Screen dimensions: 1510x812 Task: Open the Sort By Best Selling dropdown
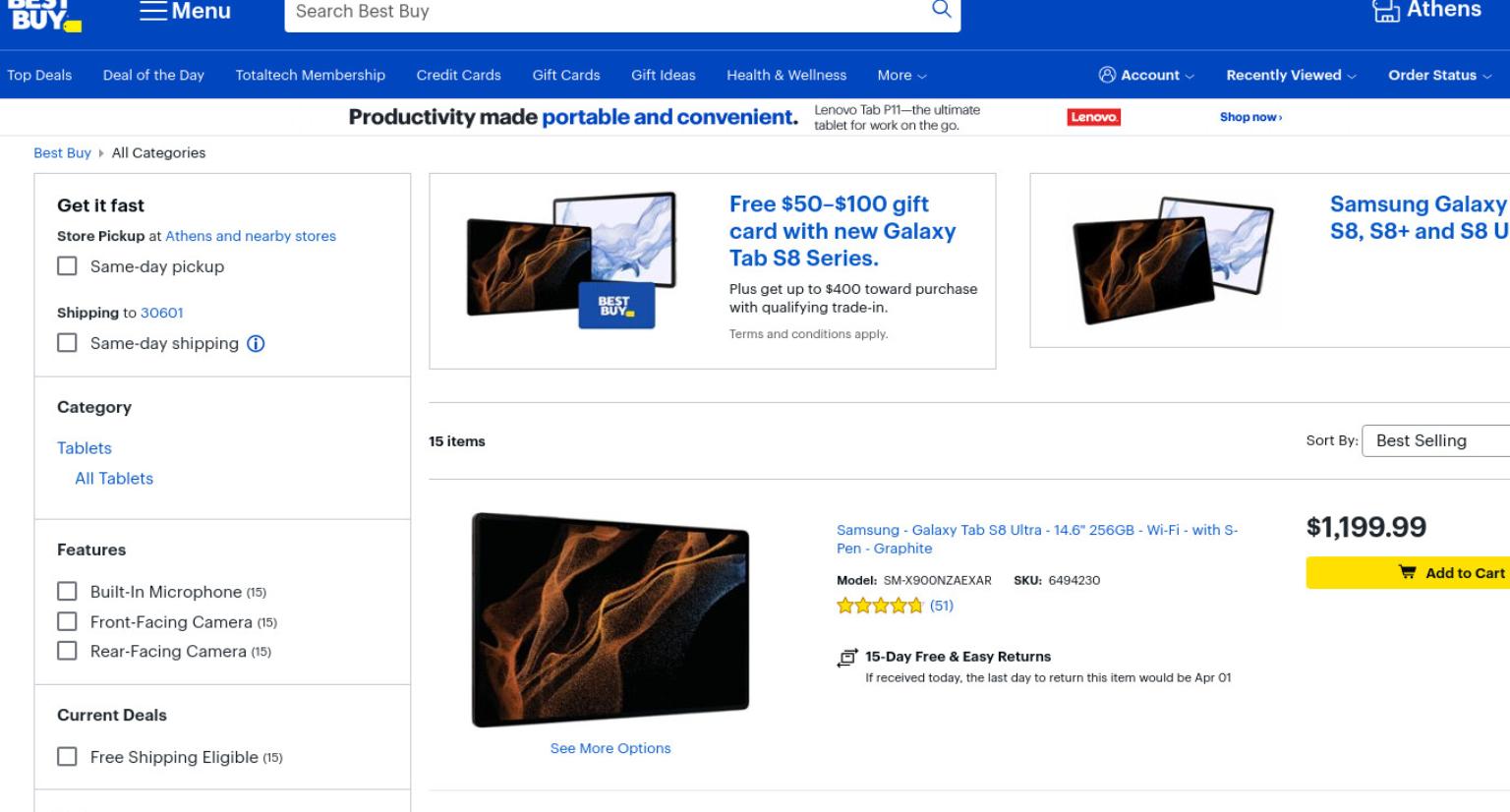(x=1436, y=441)
